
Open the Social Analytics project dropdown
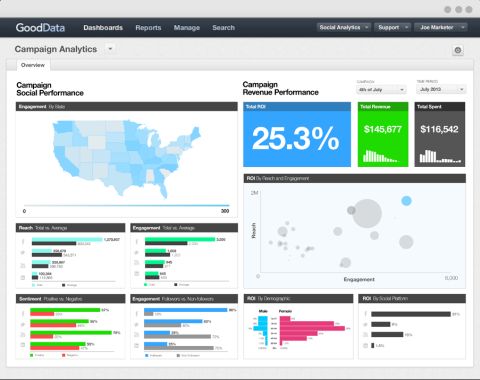click(x=343, y=27)
